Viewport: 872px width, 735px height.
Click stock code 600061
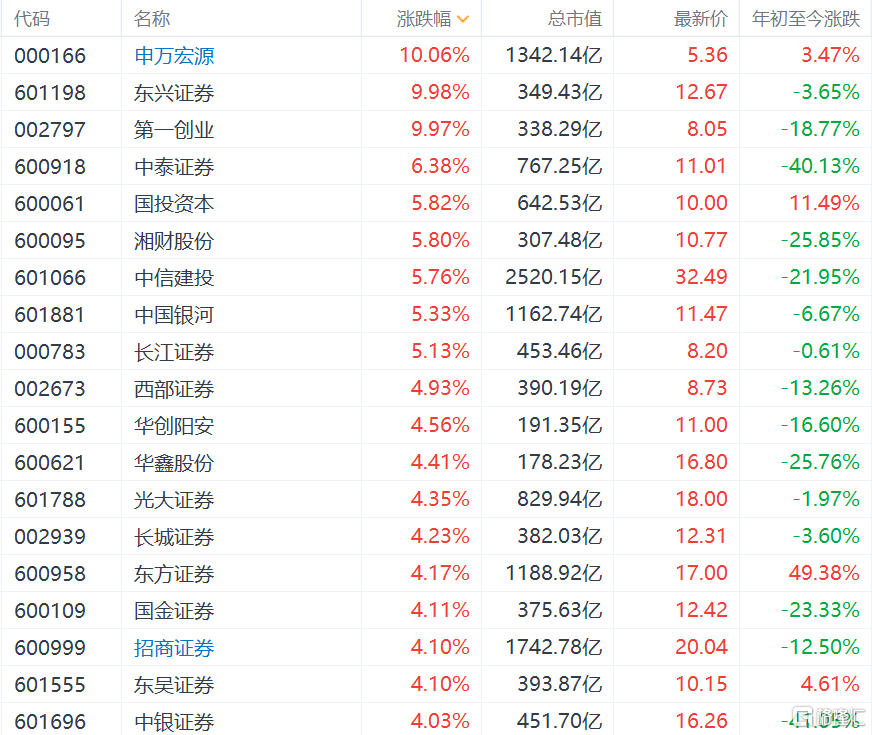(x=50, y=203)
